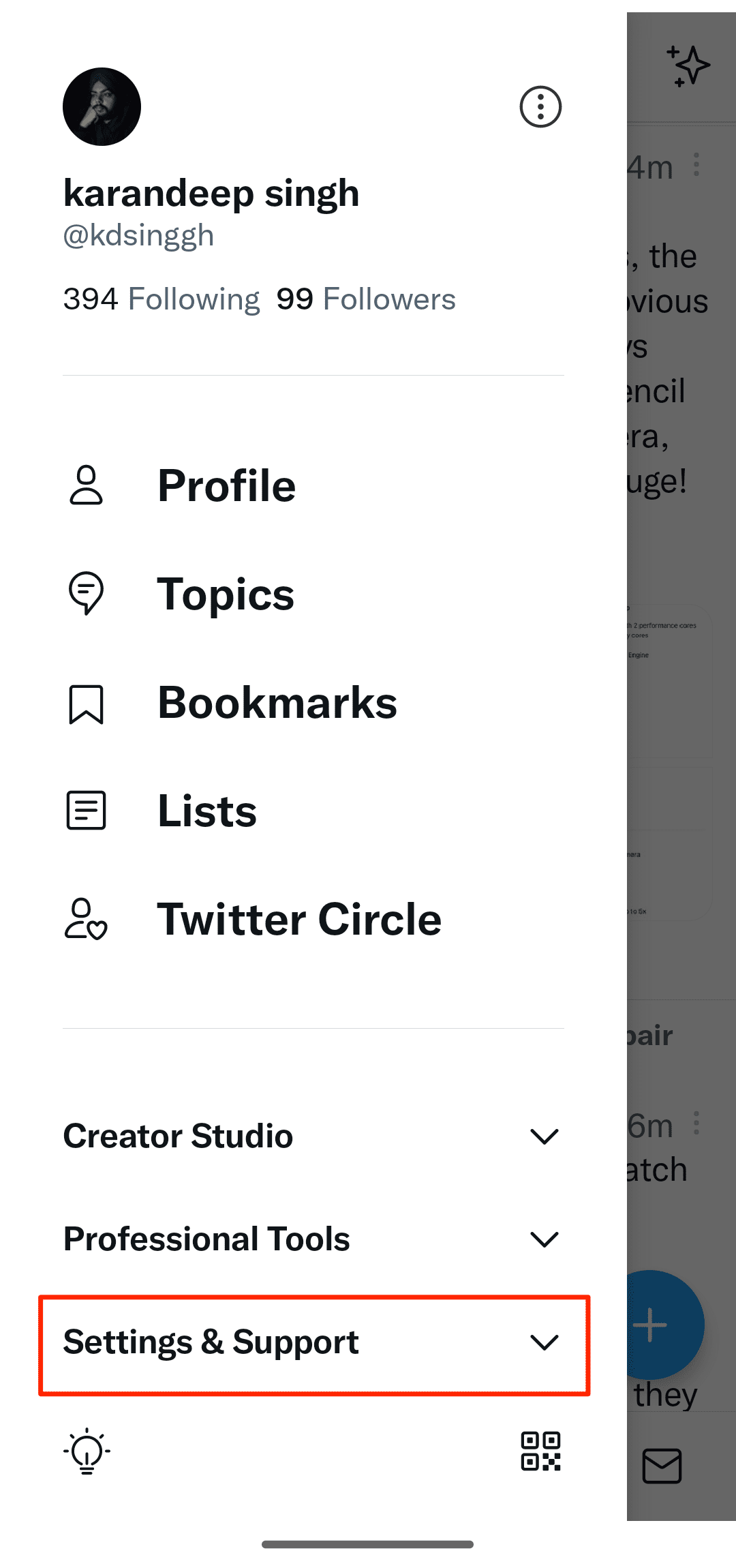Viewport: 736px width, 1568px height.
Task: Tap the Twitter Circle heart-person icon
Action: pos(87,919)
